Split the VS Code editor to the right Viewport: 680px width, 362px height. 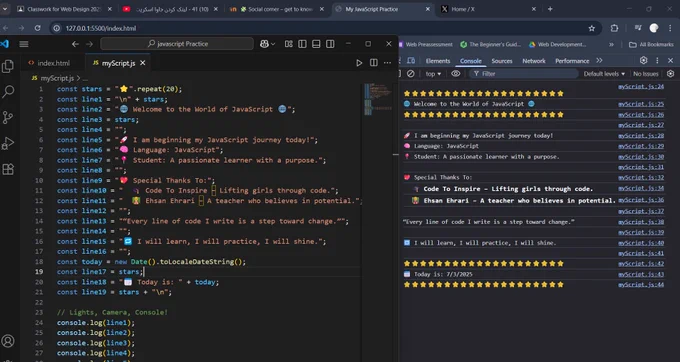tap(373, 63)
